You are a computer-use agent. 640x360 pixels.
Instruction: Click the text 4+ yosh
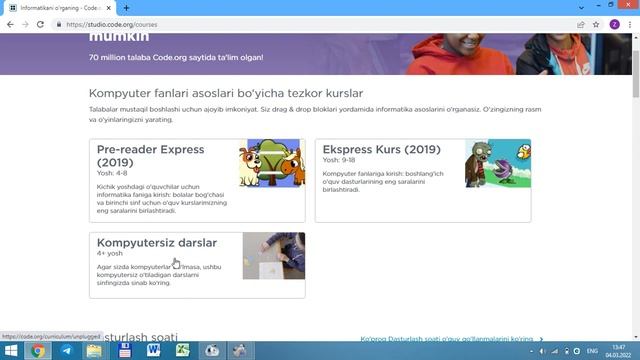109,253
